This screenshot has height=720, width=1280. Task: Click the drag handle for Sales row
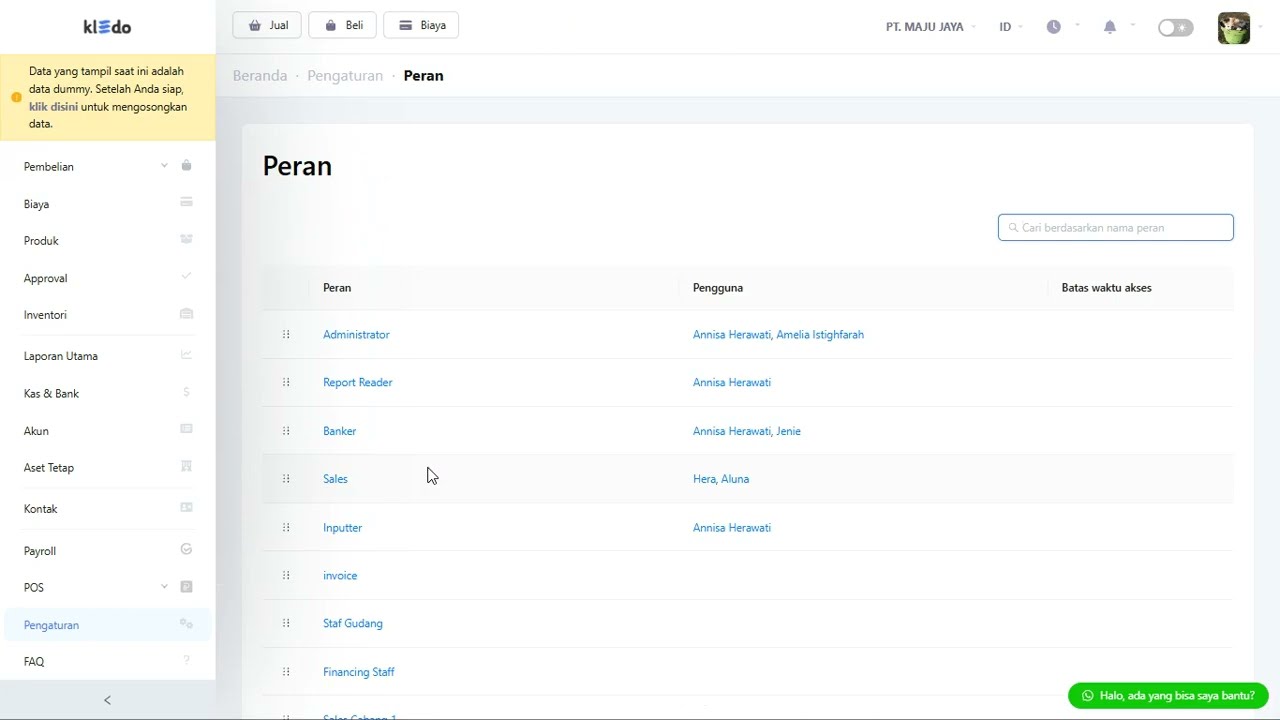[286, 479]
